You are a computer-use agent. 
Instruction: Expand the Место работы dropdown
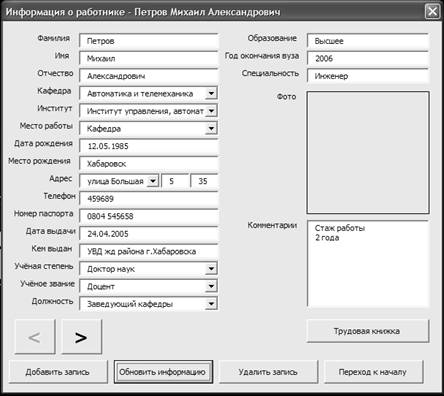[211, 128]
